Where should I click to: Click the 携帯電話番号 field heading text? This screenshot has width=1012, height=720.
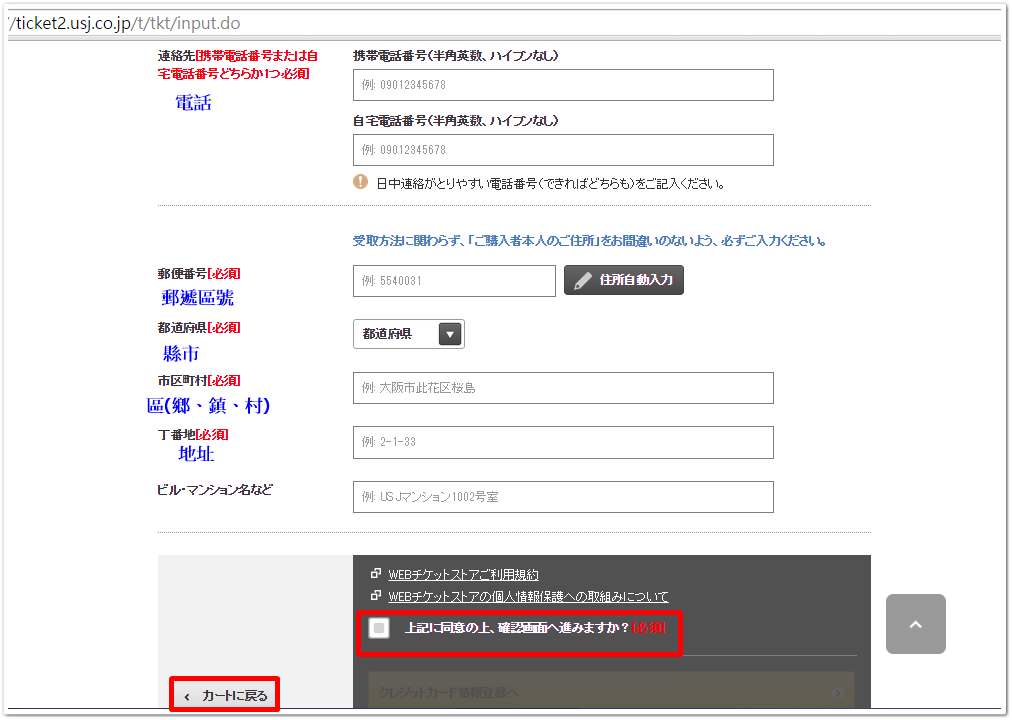pos(456,56)
